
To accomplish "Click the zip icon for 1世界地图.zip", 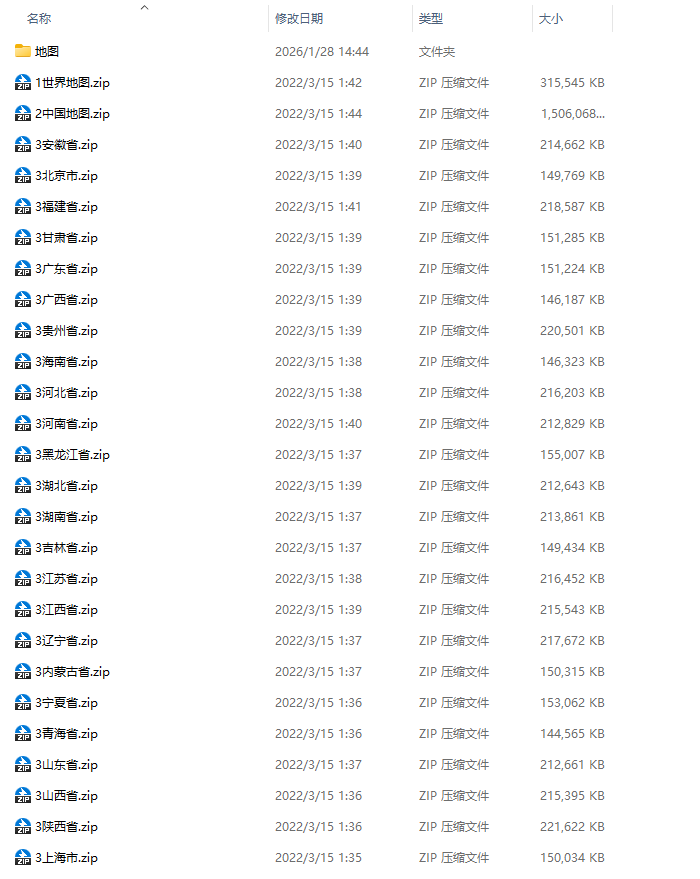I will pyautogui.click(x=22, y=82).
